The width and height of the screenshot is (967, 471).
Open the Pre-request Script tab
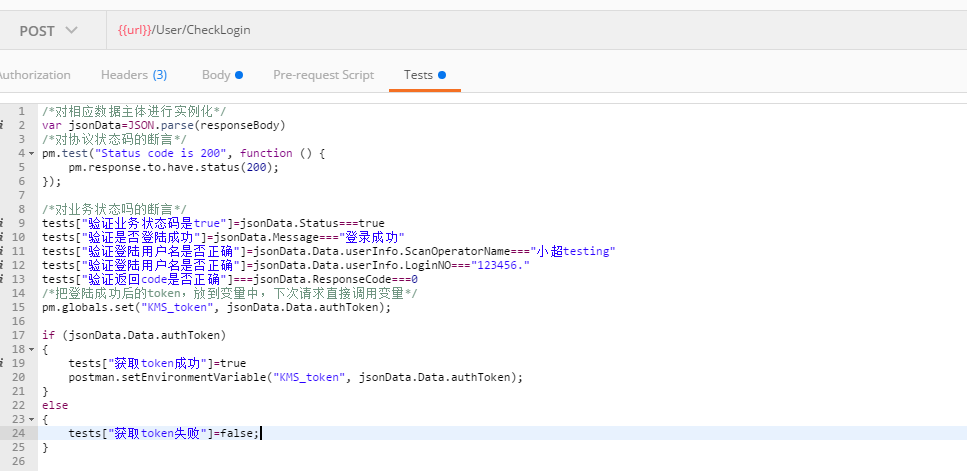pos(323,75)
